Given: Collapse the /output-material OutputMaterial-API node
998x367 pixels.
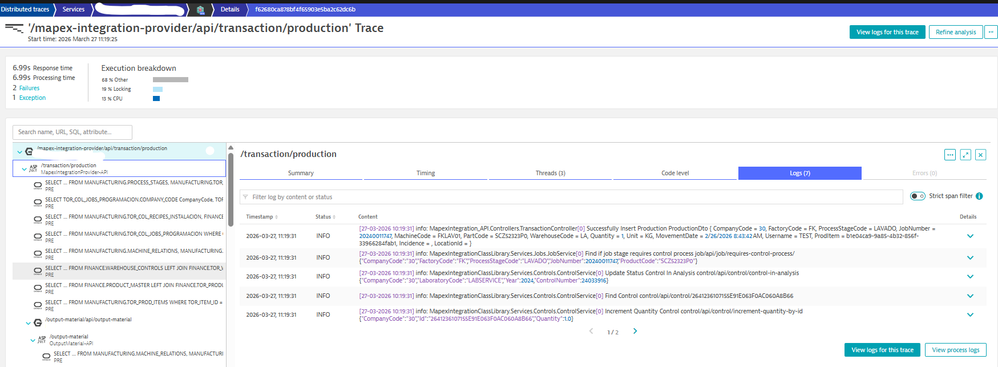Looking at the screenshot, I should pyautogui.click(x=33, y=340).
